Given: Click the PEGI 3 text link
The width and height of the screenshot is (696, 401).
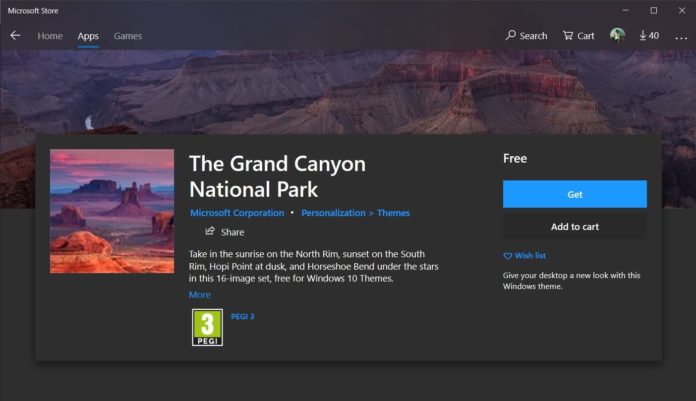Looking at the screenshot, I should [x=243, y=317].
